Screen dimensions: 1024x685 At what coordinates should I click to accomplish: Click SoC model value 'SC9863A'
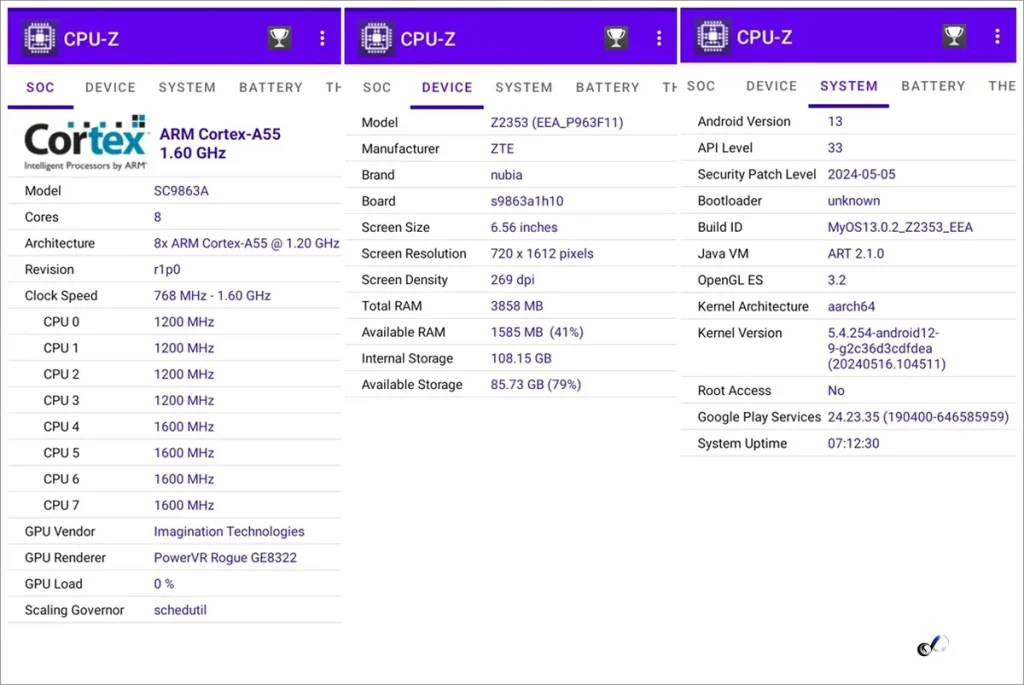(181, 191)
